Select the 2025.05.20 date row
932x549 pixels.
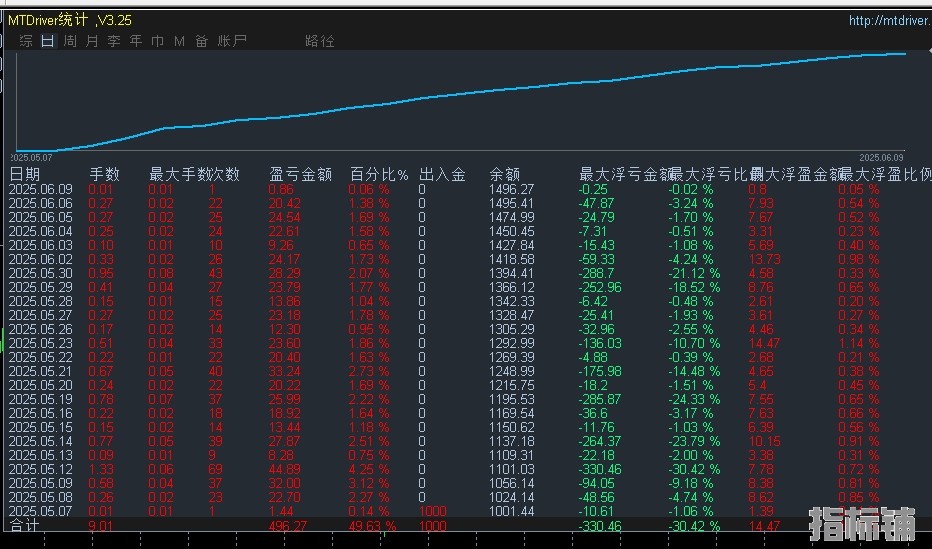pyautogui.click(x=40, y=385)
